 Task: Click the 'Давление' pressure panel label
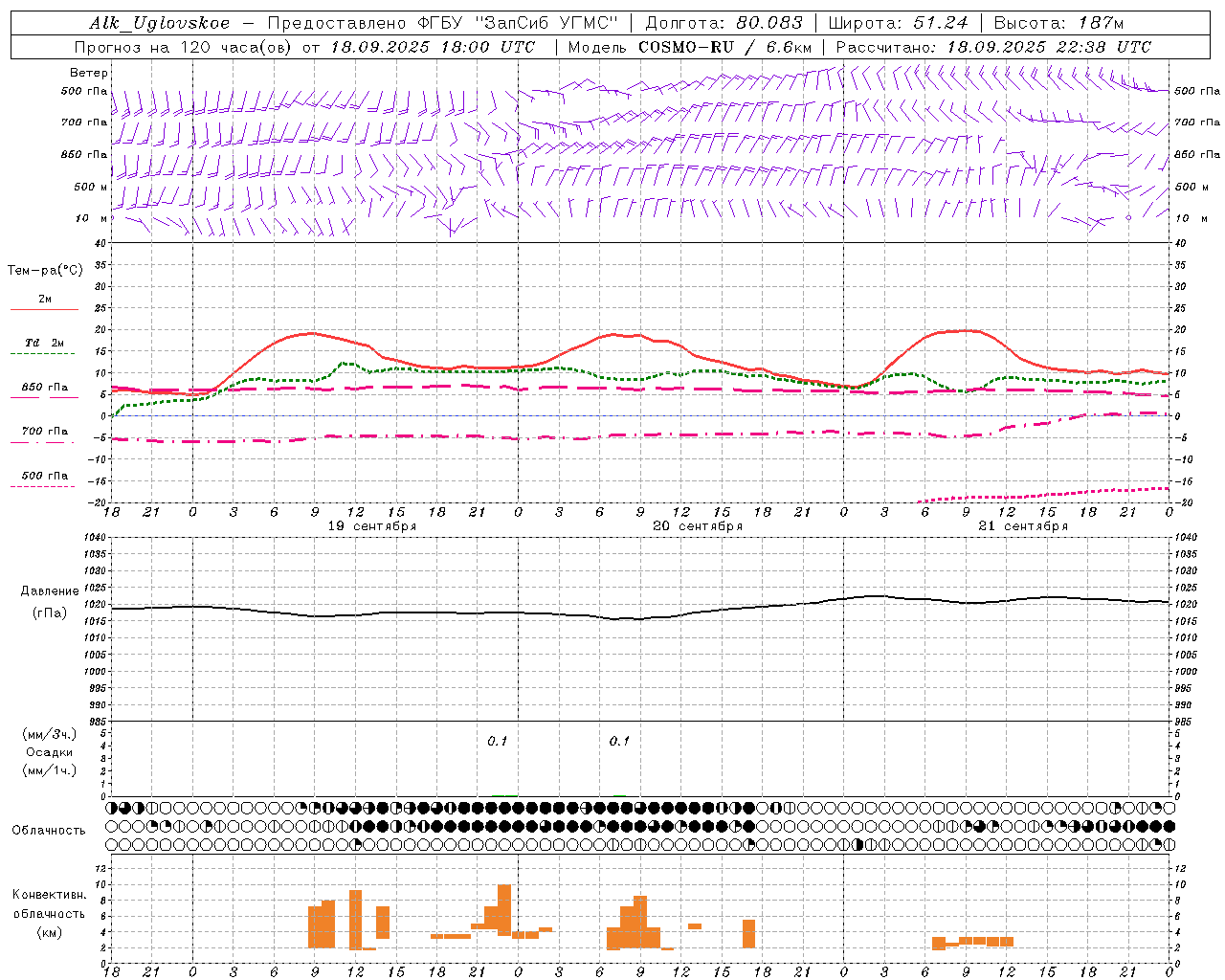[x=50, y=591]
